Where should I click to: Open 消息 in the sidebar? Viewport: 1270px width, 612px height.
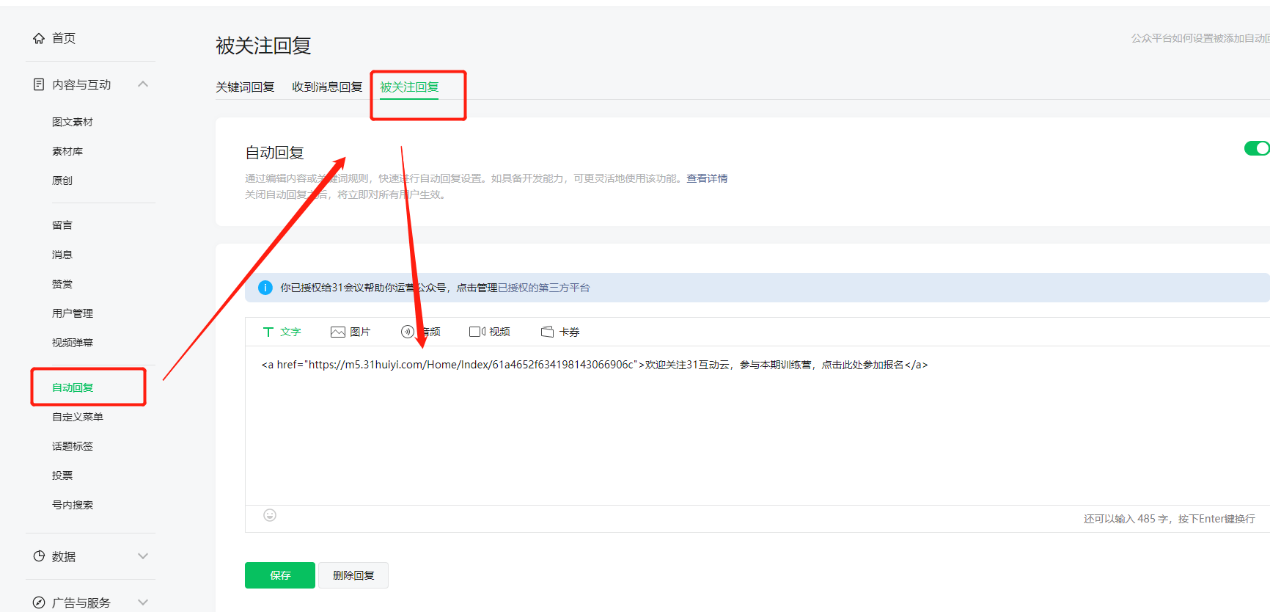[x=62, y=255]
